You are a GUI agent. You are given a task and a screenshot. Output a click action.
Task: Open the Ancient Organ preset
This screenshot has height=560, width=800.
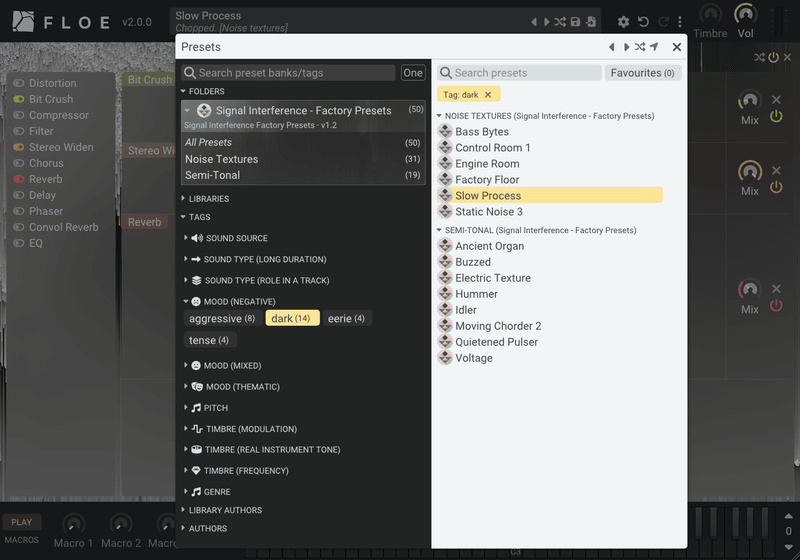click(x=489, y=246)
